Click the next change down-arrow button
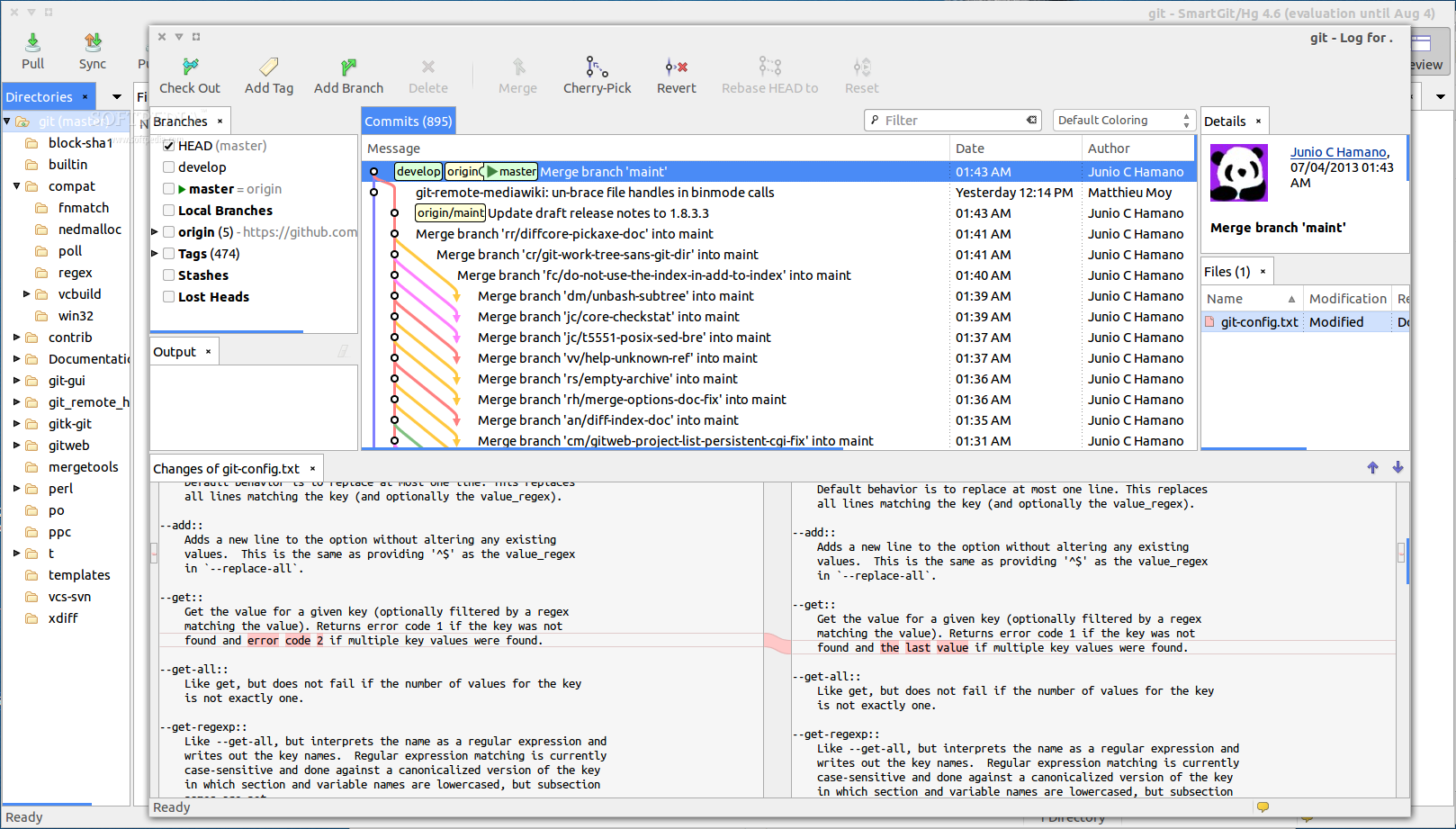The width and height of the screenshot is (1456, 829). 1398,467
